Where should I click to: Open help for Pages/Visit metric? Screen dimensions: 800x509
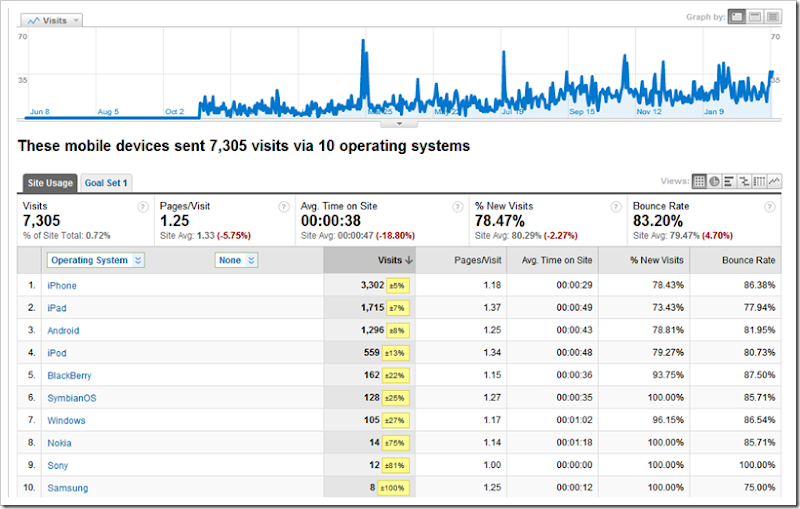click(x=285, y=207)
